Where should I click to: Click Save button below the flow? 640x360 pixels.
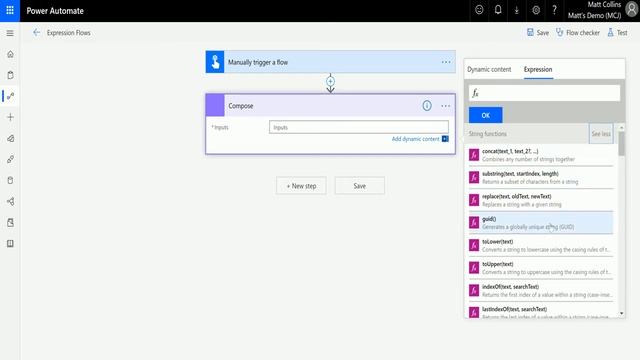click(360, 186)
